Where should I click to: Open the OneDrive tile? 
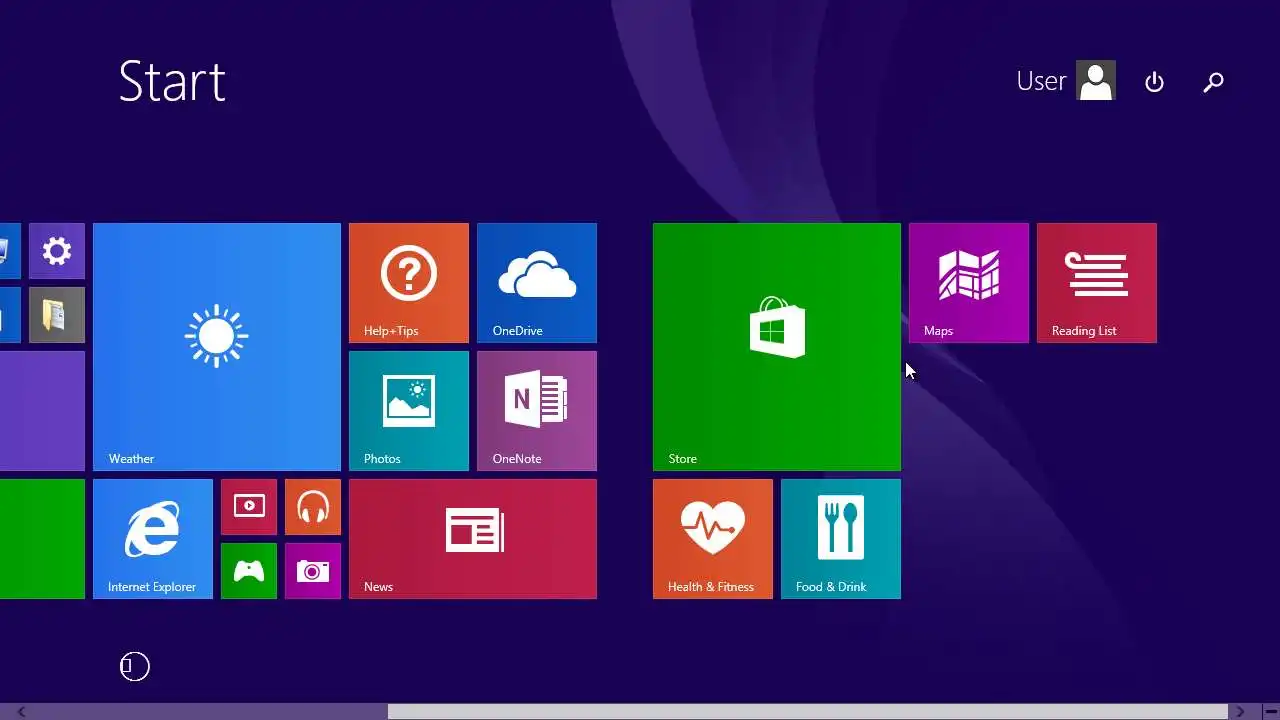pyautogui.click(x=537, y=283)
